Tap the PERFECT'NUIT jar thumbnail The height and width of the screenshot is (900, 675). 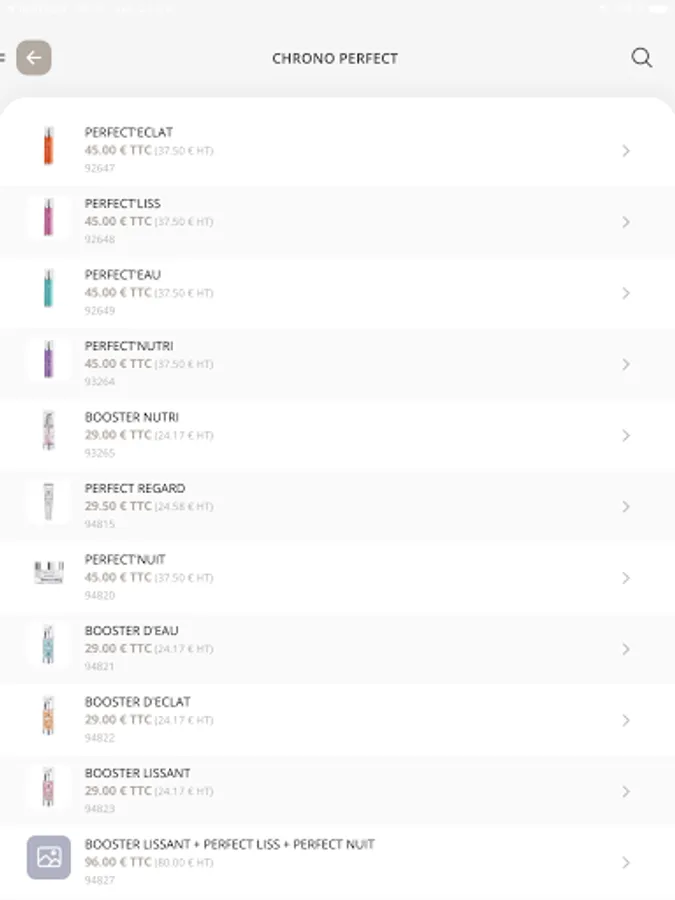pos(49,573)
